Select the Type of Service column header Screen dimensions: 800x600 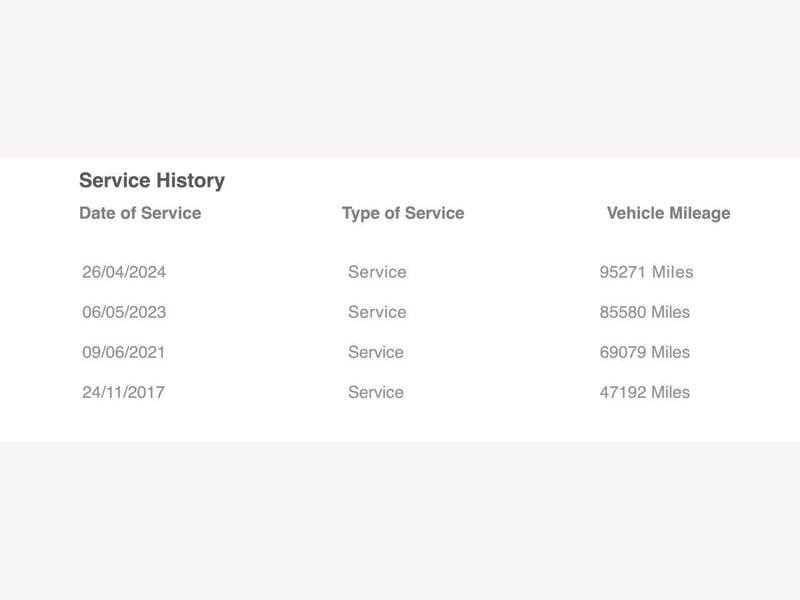403,213
